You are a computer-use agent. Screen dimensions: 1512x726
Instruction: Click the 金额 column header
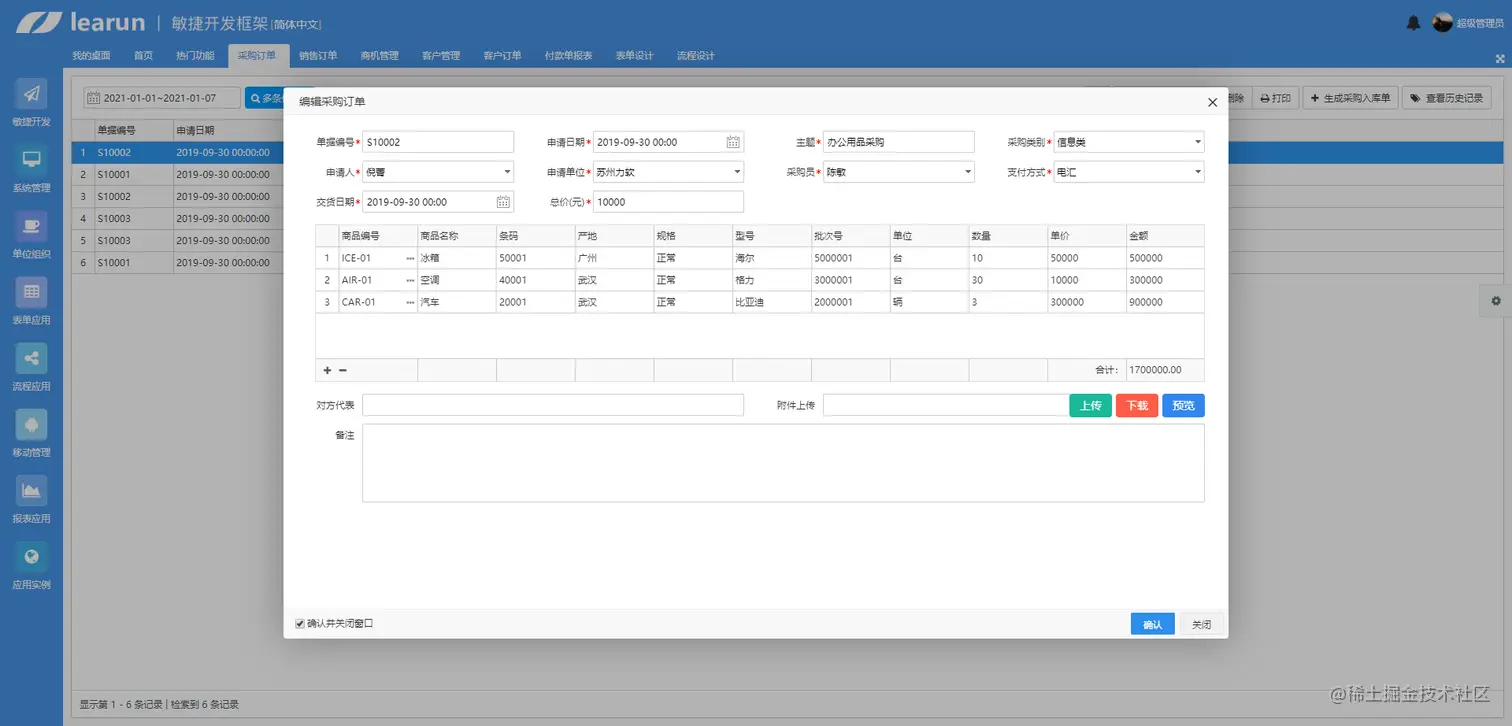(x=1165, y=236)
